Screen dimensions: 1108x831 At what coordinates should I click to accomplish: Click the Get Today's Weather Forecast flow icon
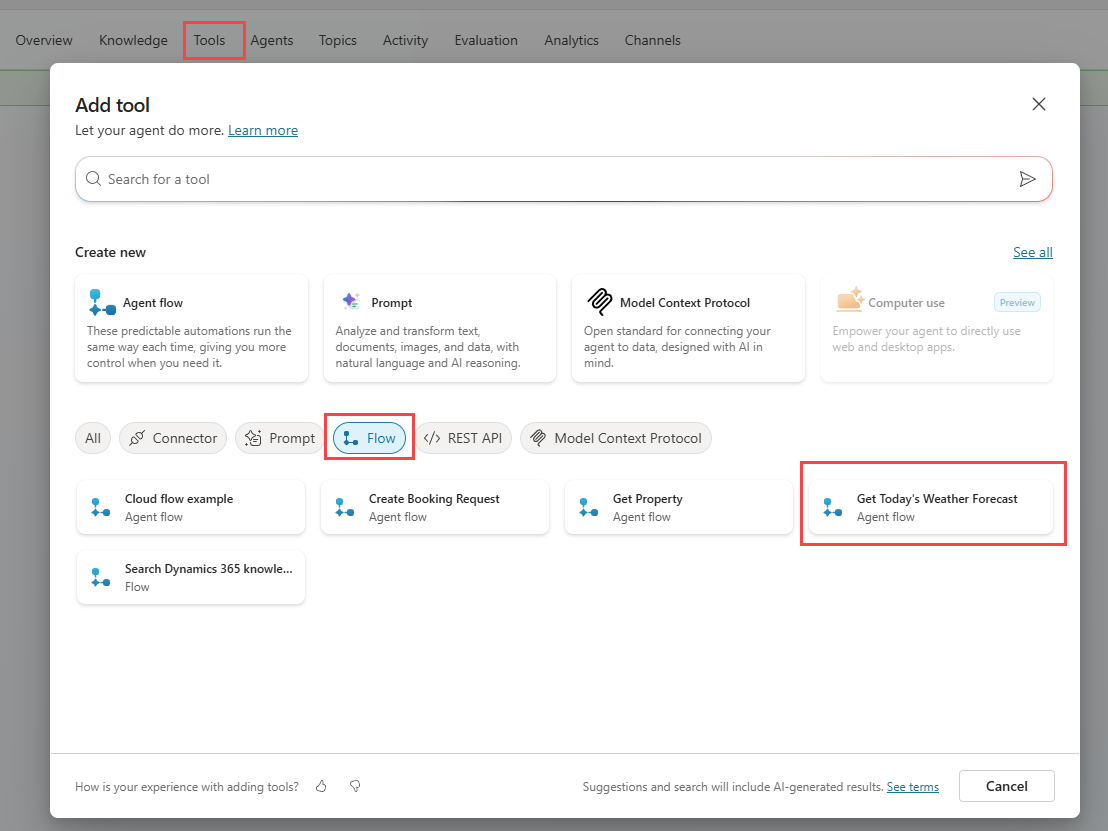pyautogui.click(x=832, y=507)
